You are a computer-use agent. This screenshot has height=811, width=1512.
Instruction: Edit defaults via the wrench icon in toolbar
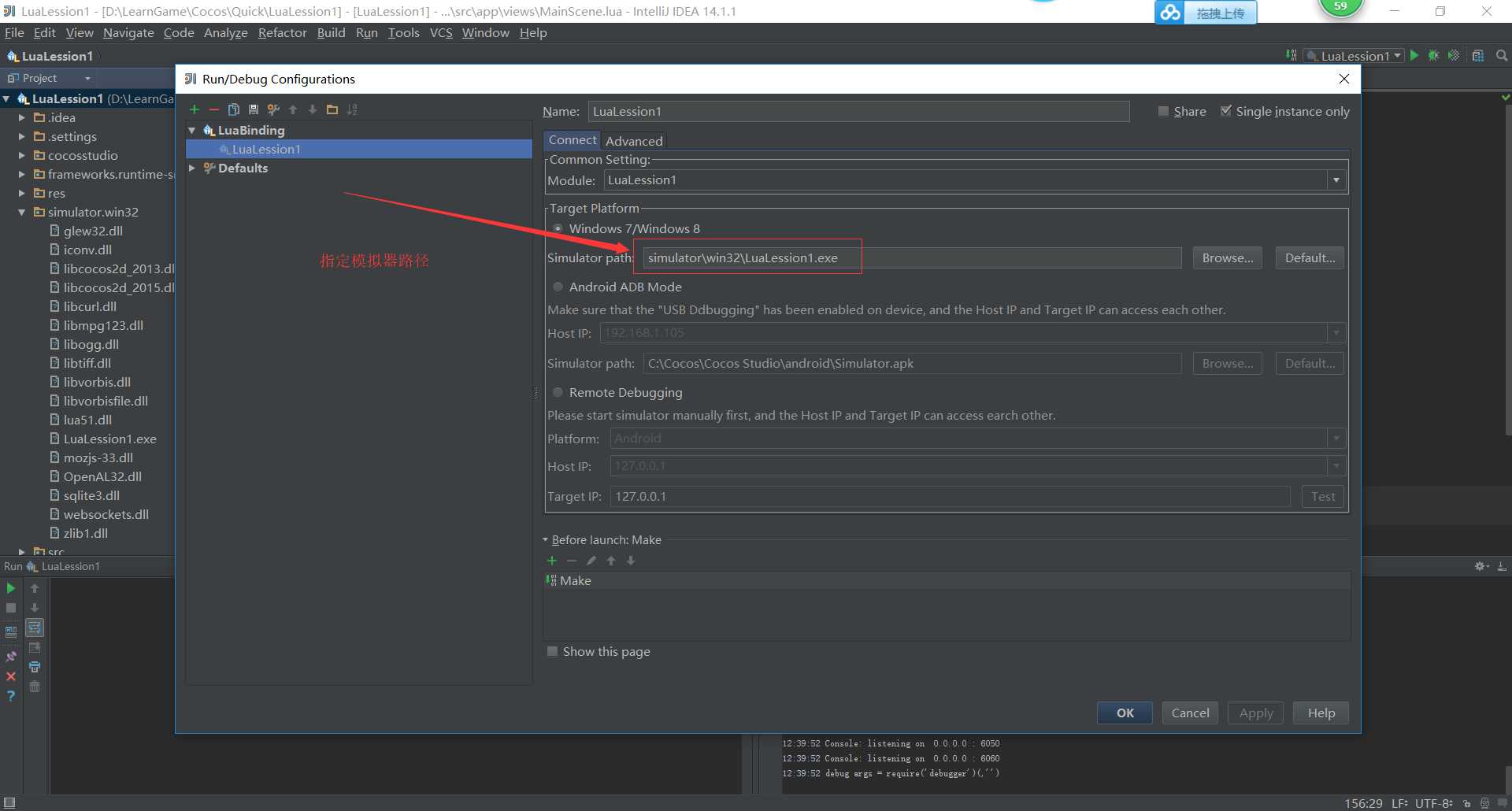pos(273,109)
